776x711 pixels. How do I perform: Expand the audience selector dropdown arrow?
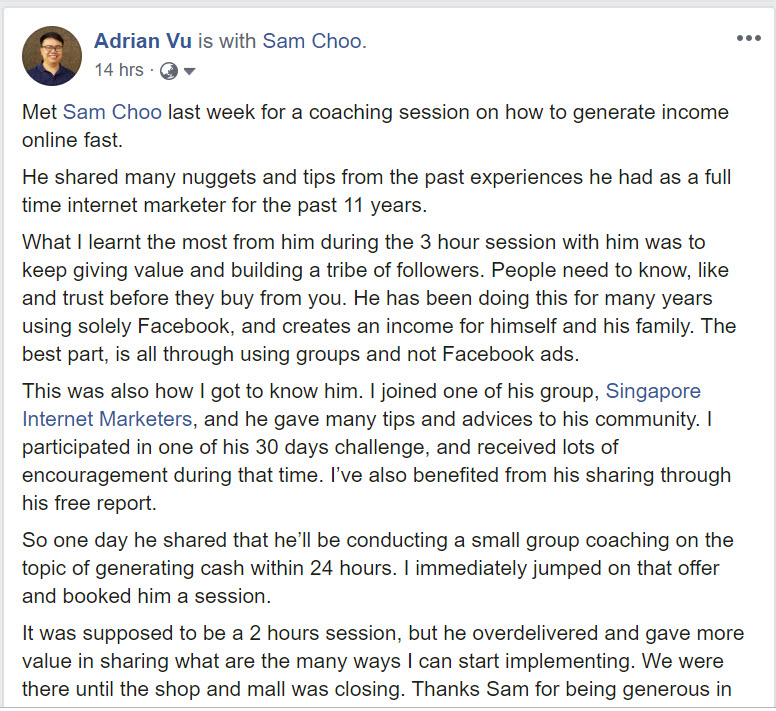(x=190, y=71)
